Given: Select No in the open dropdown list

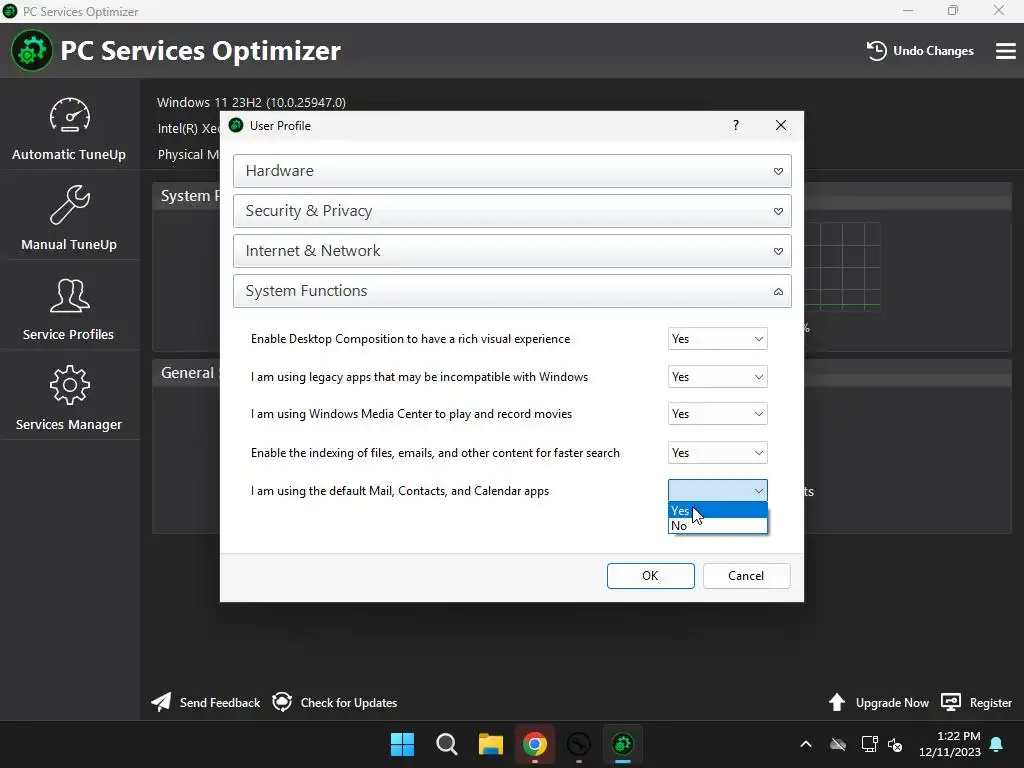Looking at the screenshot, I should coord(717,526).
